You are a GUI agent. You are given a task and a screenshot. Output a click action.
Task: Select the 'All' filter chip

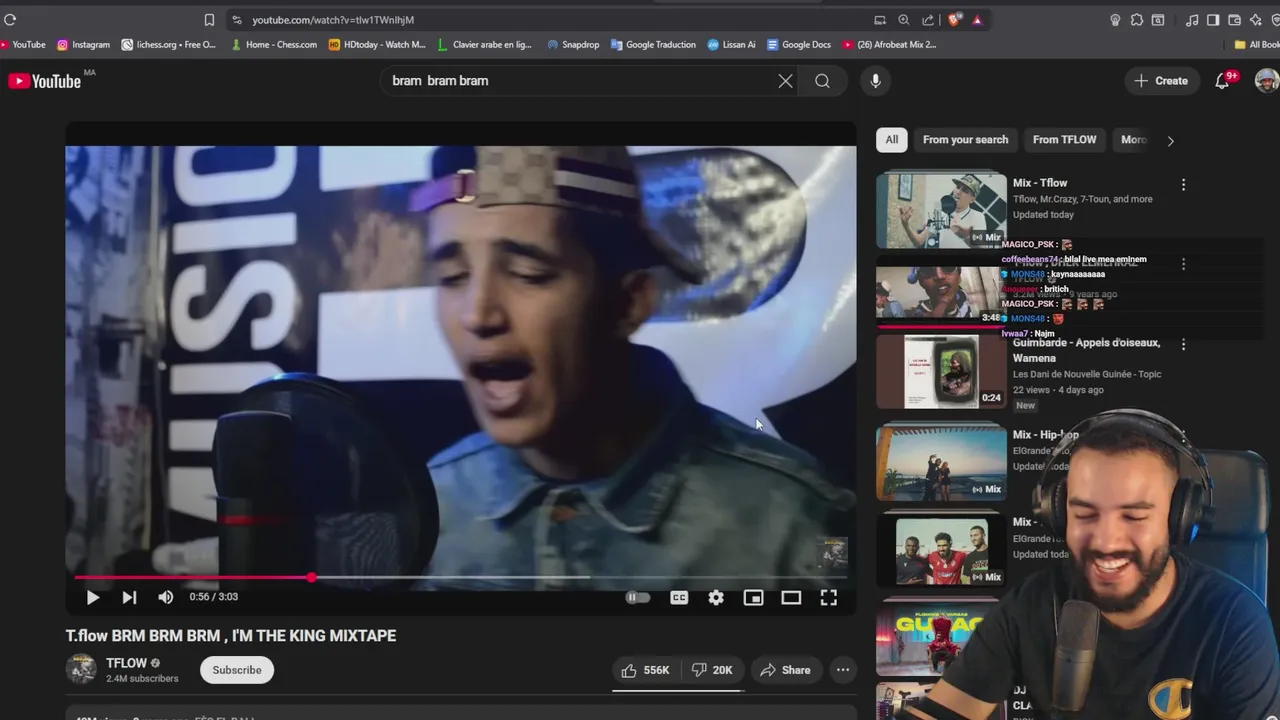[891, 140]
